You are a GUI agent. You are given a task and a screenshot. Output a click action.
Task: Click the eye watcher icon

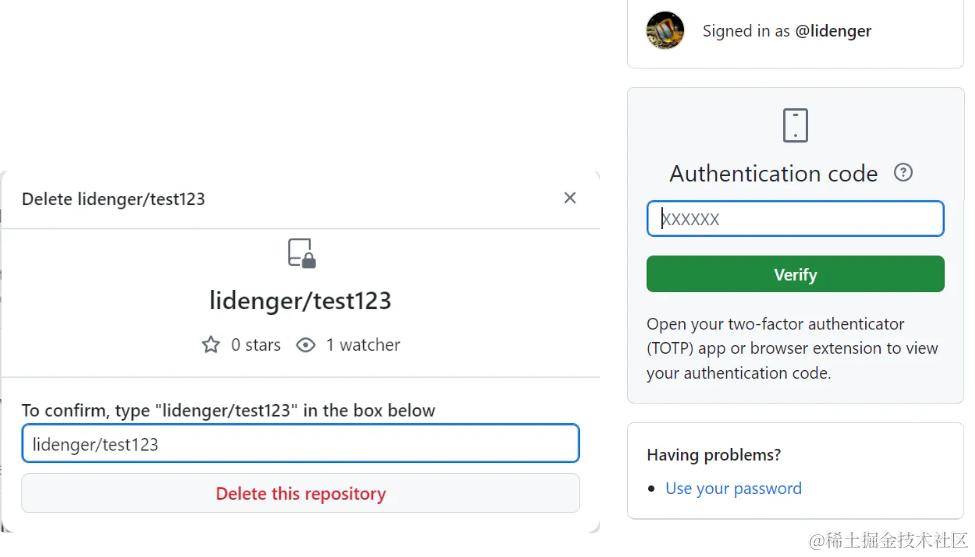[x=306, y=345]
